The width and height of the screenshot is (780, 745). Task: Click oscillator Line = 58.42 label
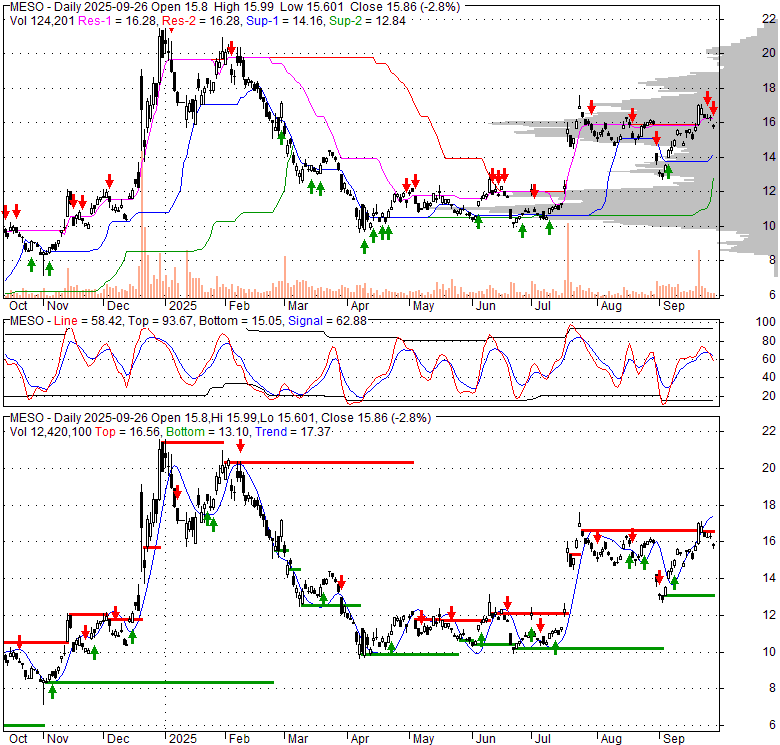point(88,321)
